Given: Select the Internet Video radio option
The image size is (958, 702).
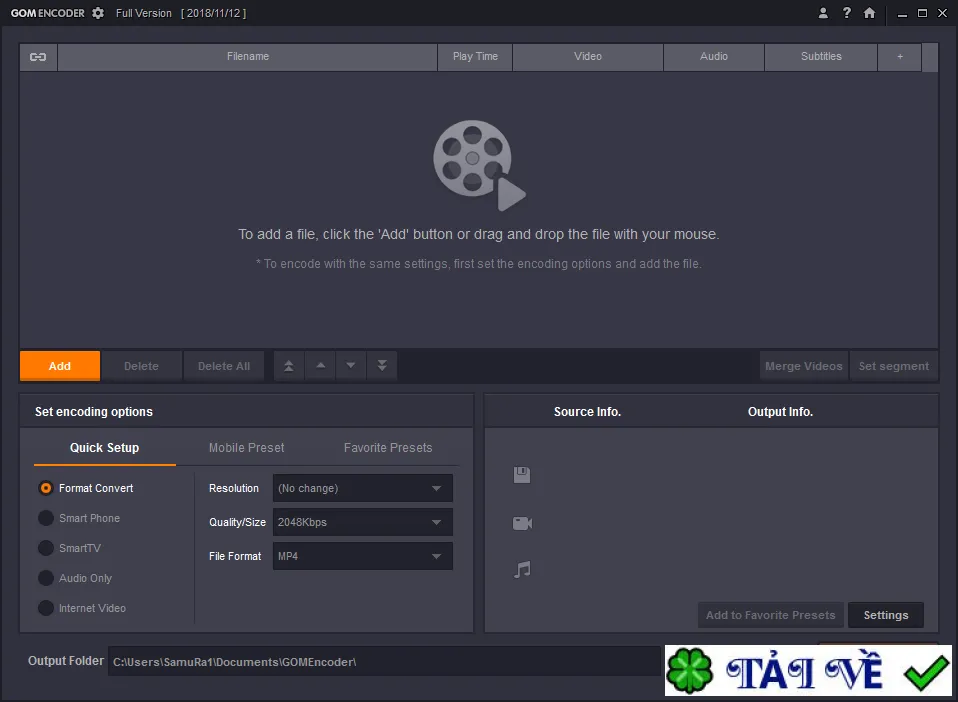Looking at the screenshot, I should point(46,608).
